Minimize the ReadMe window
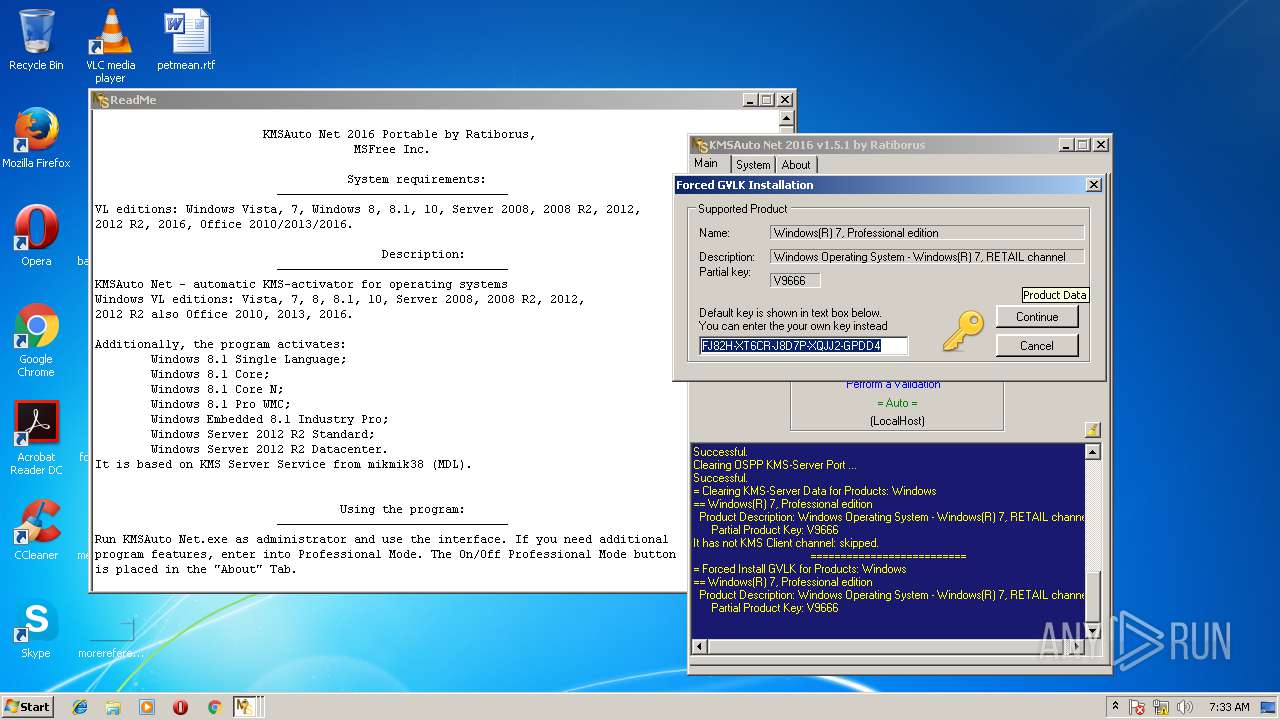This screenshot has width=1280, height=720. coord(750,100)
